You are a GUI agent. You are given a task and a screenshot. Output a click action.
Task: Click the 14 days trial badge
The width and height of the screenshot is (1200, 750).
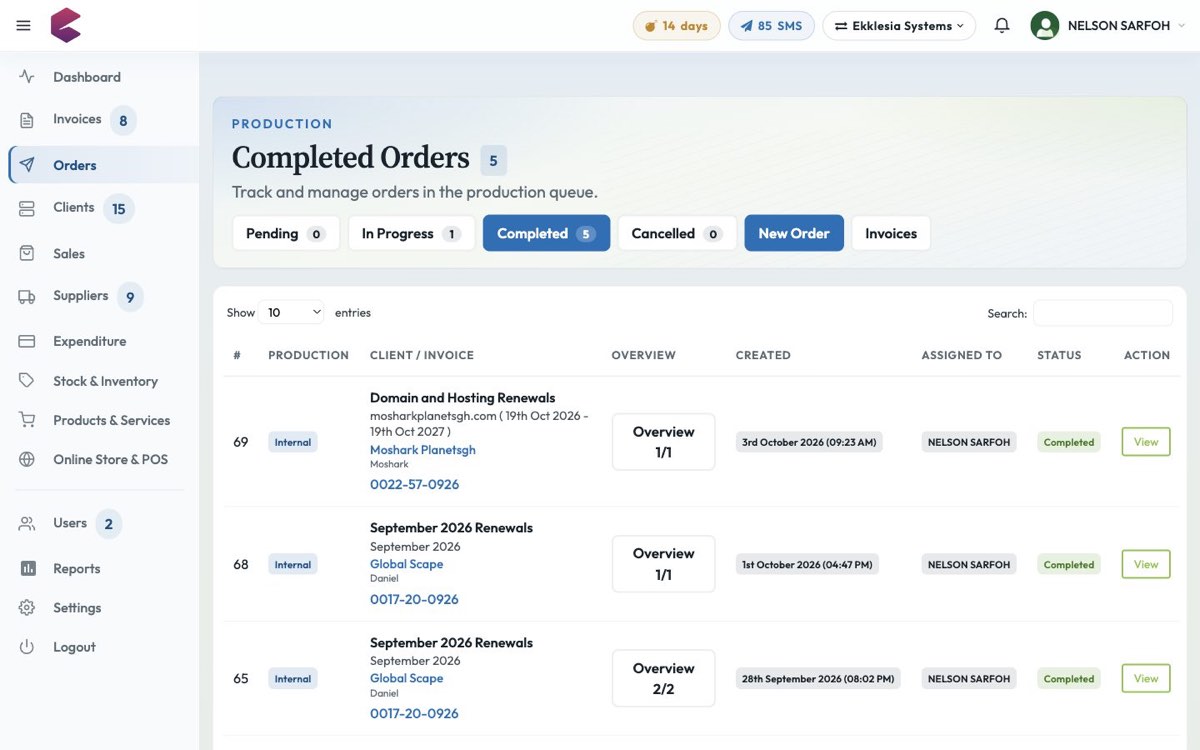(677, 26)
